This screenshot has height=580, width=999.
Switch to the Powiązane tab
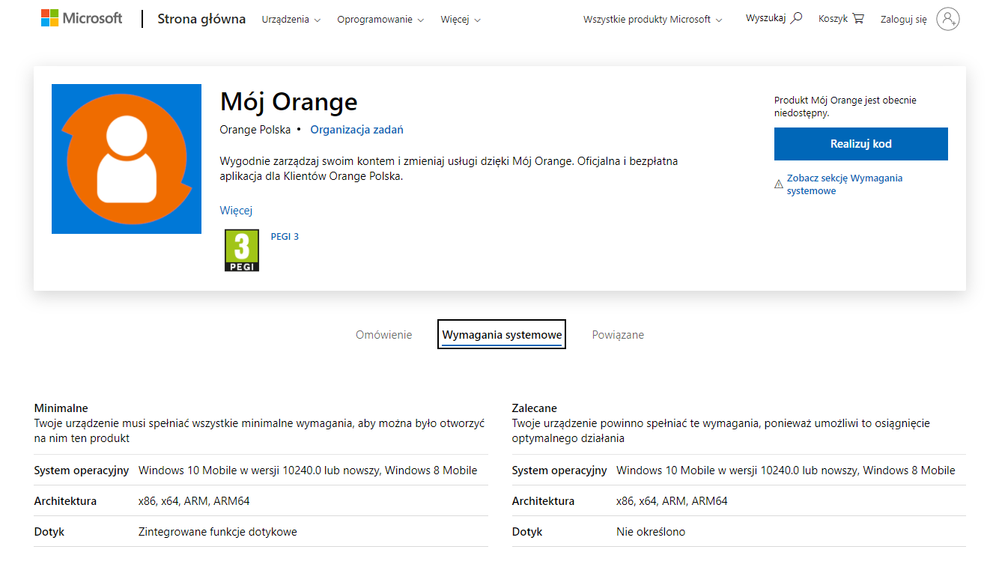click(617, 335)
